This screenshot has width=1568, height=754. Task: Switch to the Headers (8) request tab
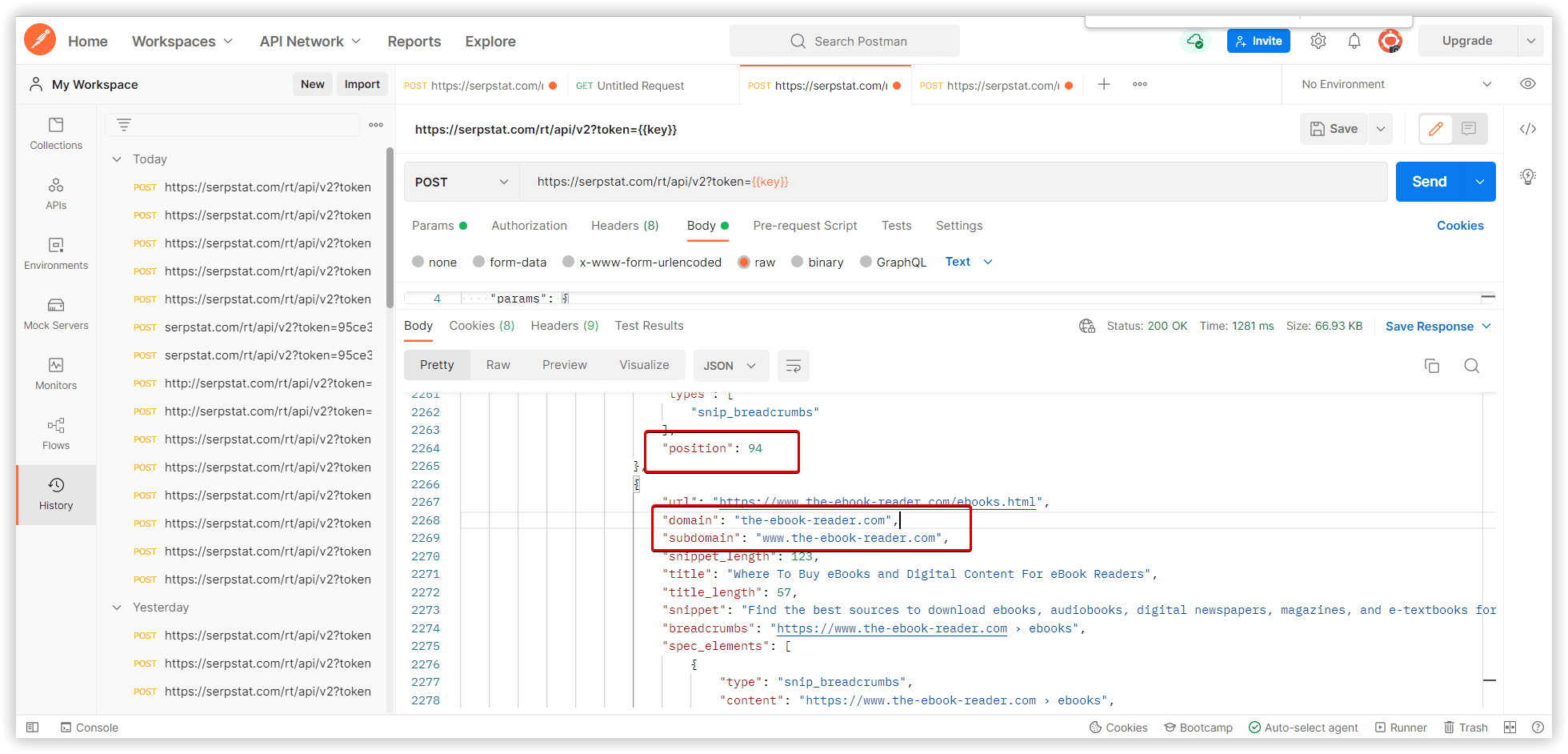[625, 226]
